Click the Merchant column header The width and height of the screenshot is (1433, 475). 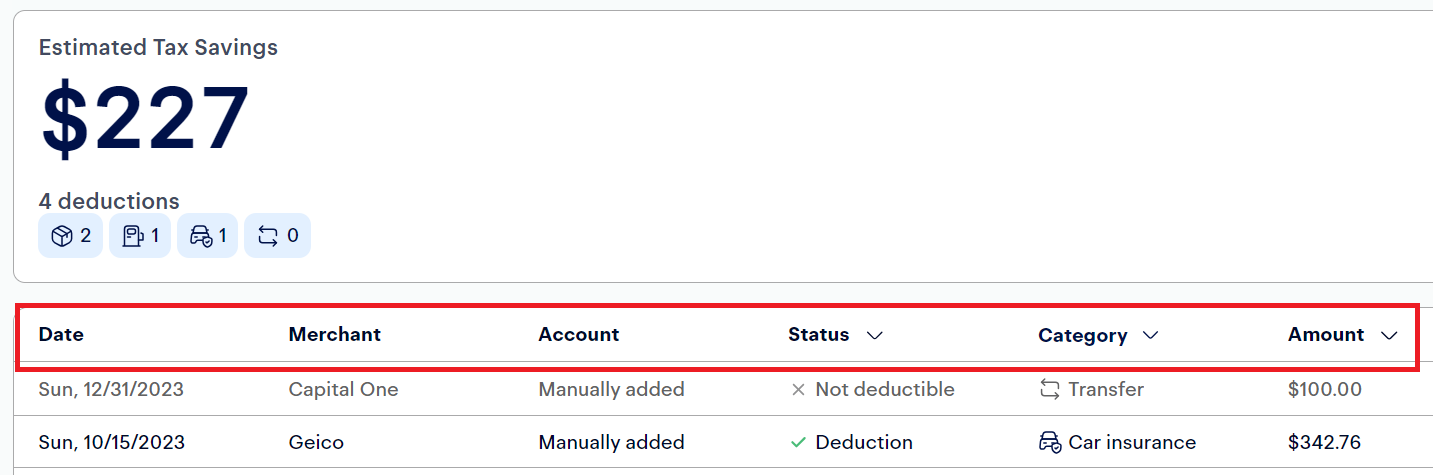335,335
